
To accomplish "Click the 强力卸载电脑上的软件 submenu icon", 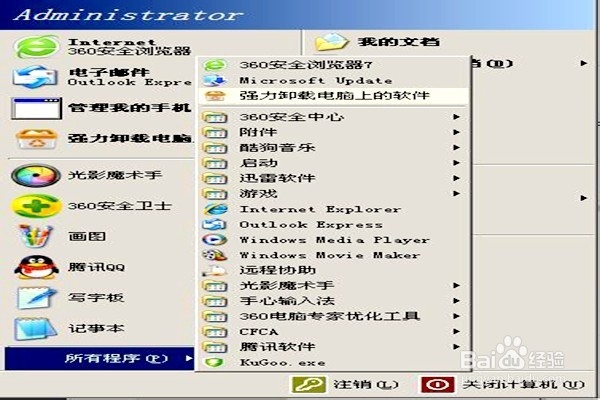I will point(215,96).
